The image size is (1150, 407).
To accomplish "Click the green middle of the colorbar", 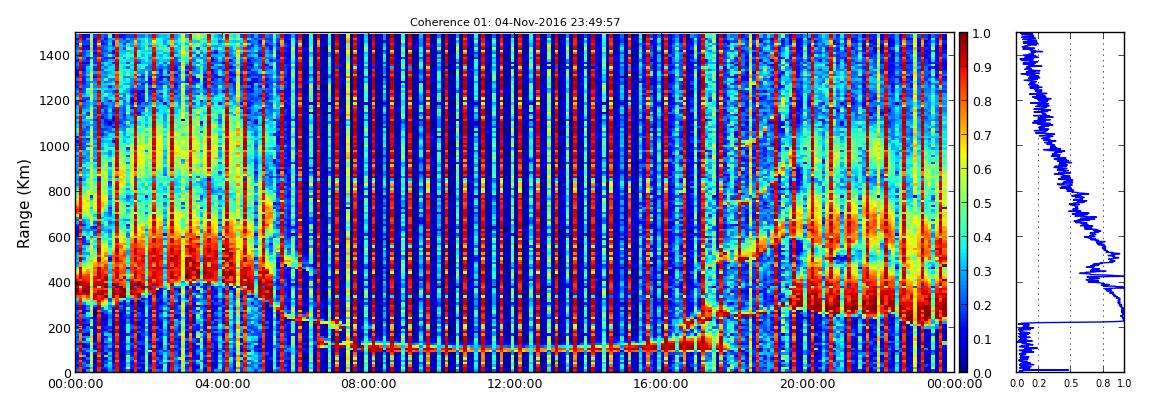I will [964, 203].
